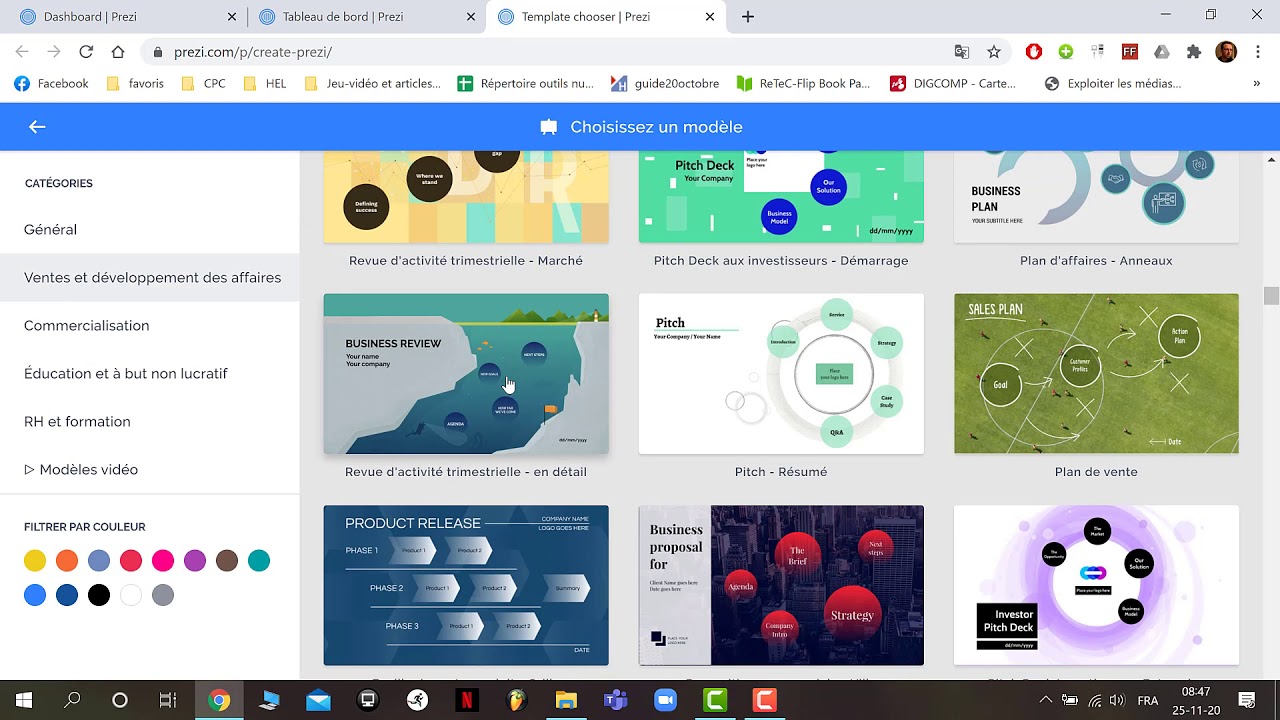Open the Facebook bookmark
This screenshot has height=720, width=1280.
pos(51,84)
